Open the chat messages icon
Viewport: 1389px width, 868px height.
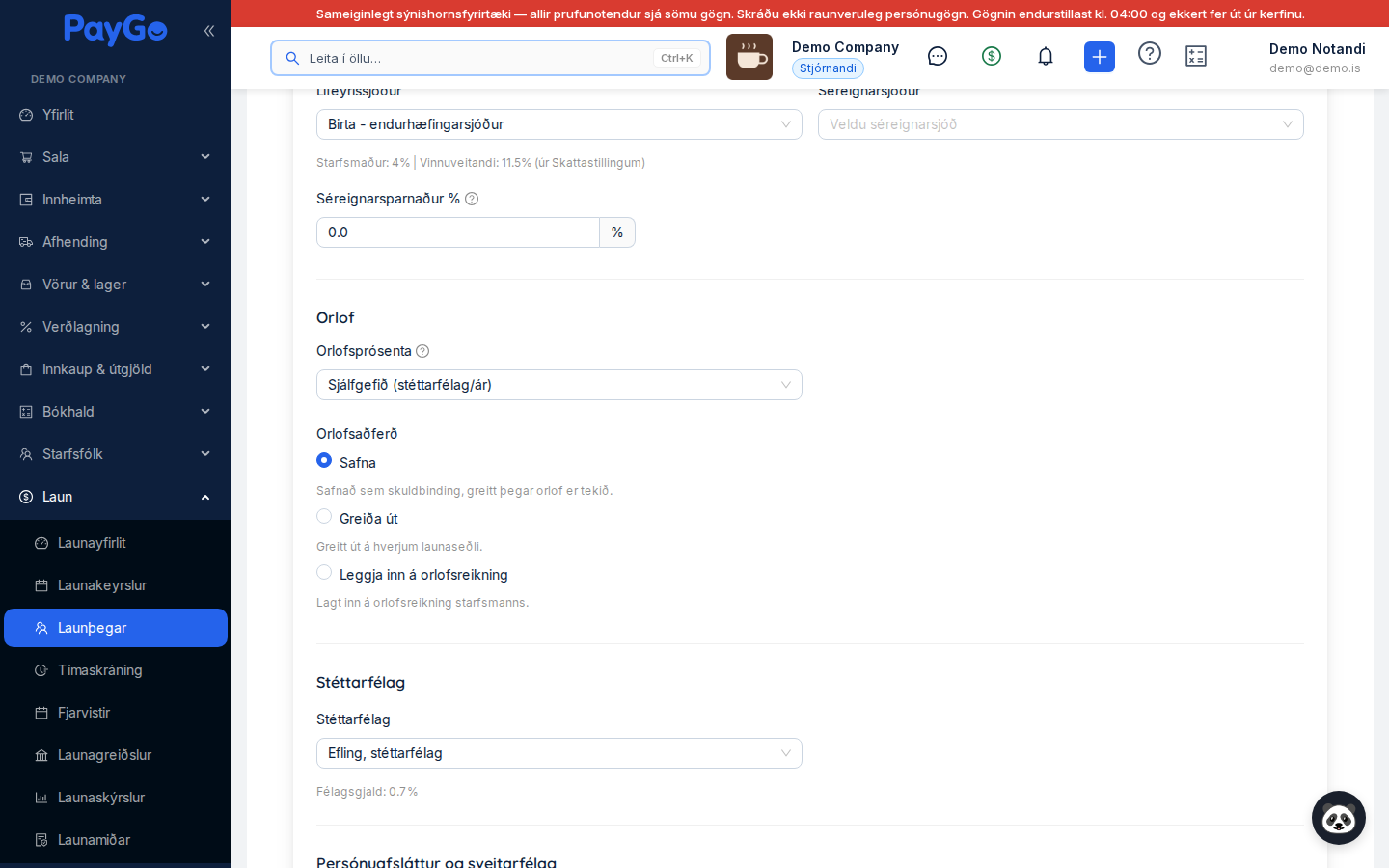pyautogui.click(x=938, y=56)
